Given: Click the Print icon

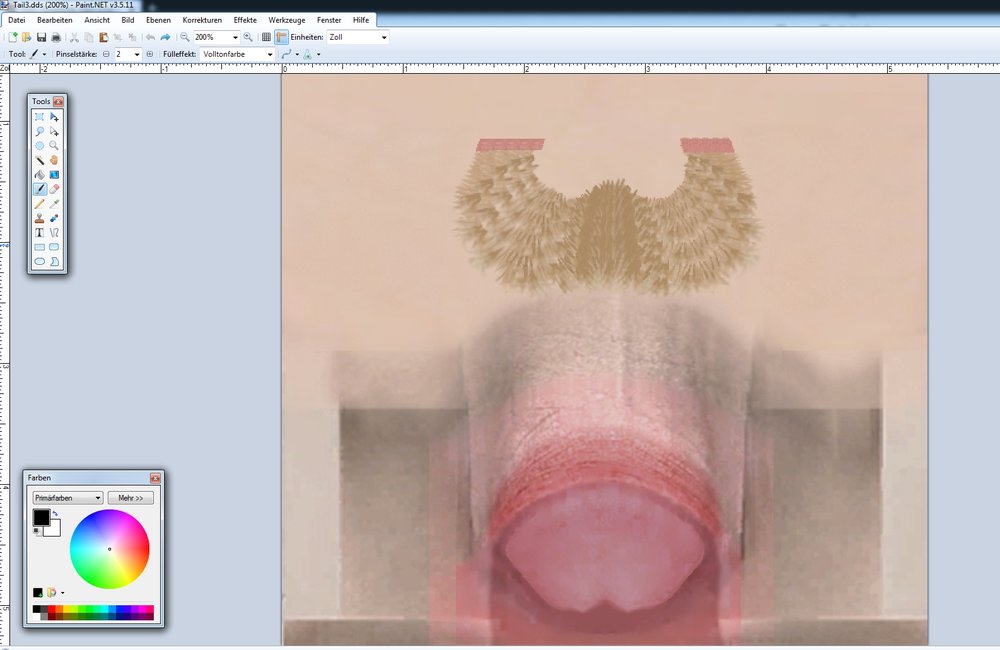Looking at the screenshot, I should (56, 38).
